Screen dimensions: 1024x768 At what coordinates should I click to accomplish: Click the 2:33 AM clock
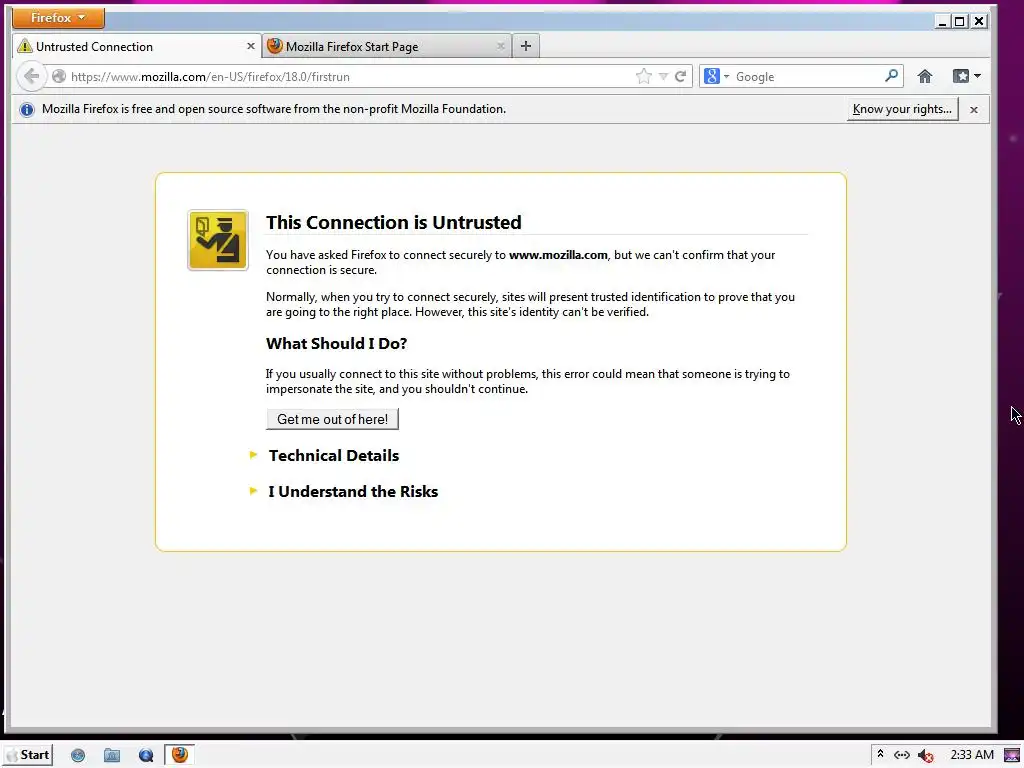(x=972, y=755)
